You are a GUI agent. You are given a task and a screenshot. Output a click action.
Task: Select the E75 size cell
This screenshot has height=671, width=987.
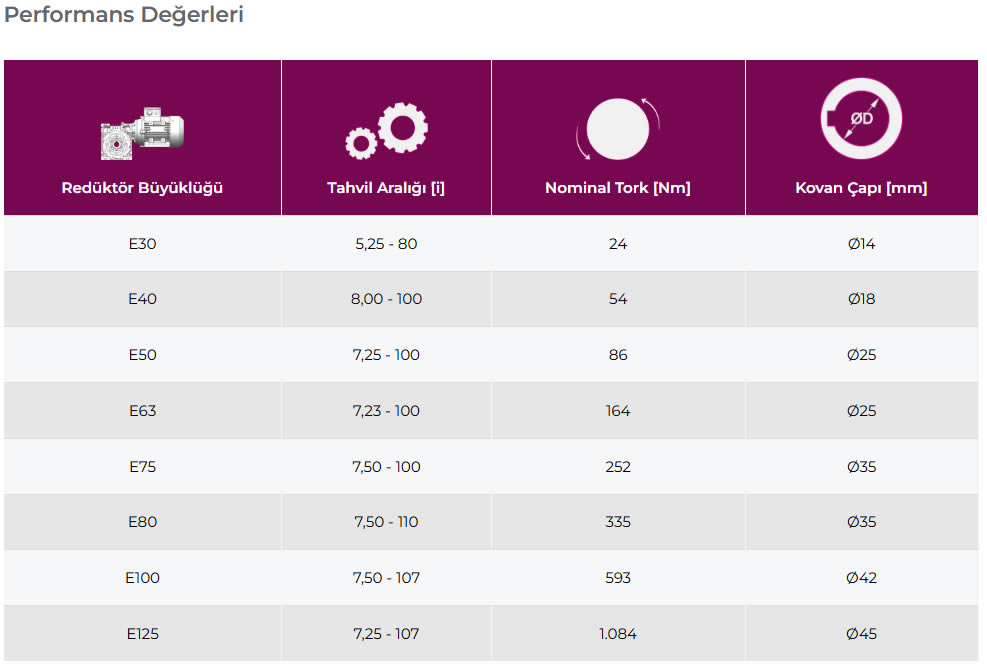pyautogui.click(x=142, y=467)
